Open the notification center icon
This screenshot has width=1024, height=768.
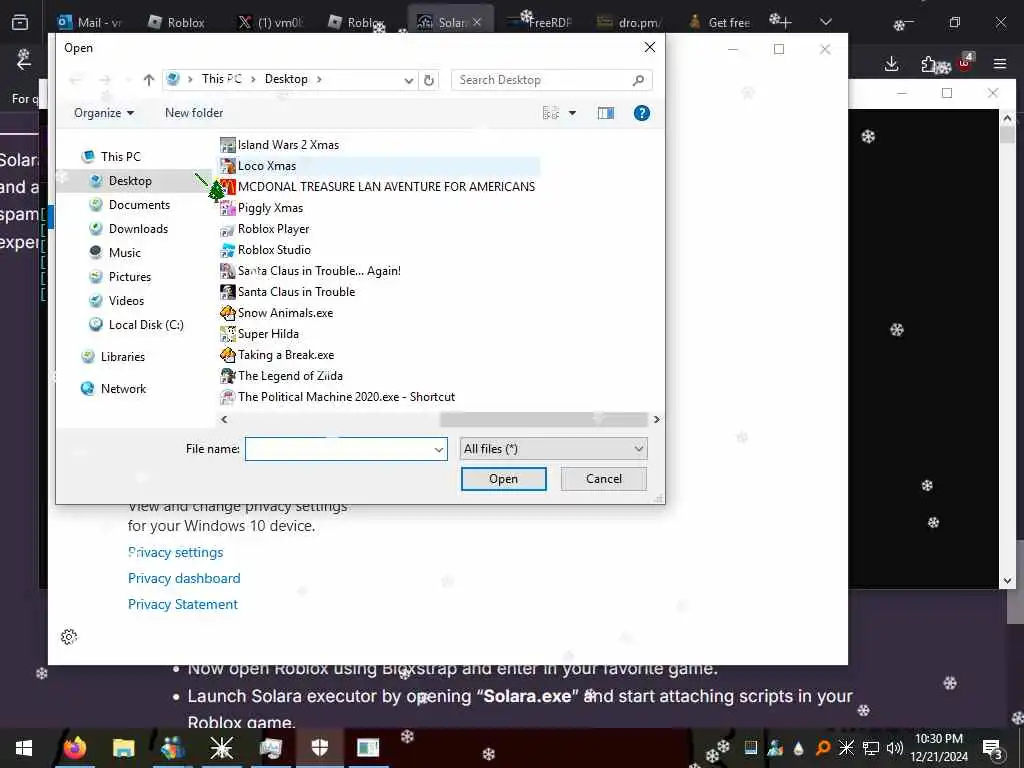point(993,748)
